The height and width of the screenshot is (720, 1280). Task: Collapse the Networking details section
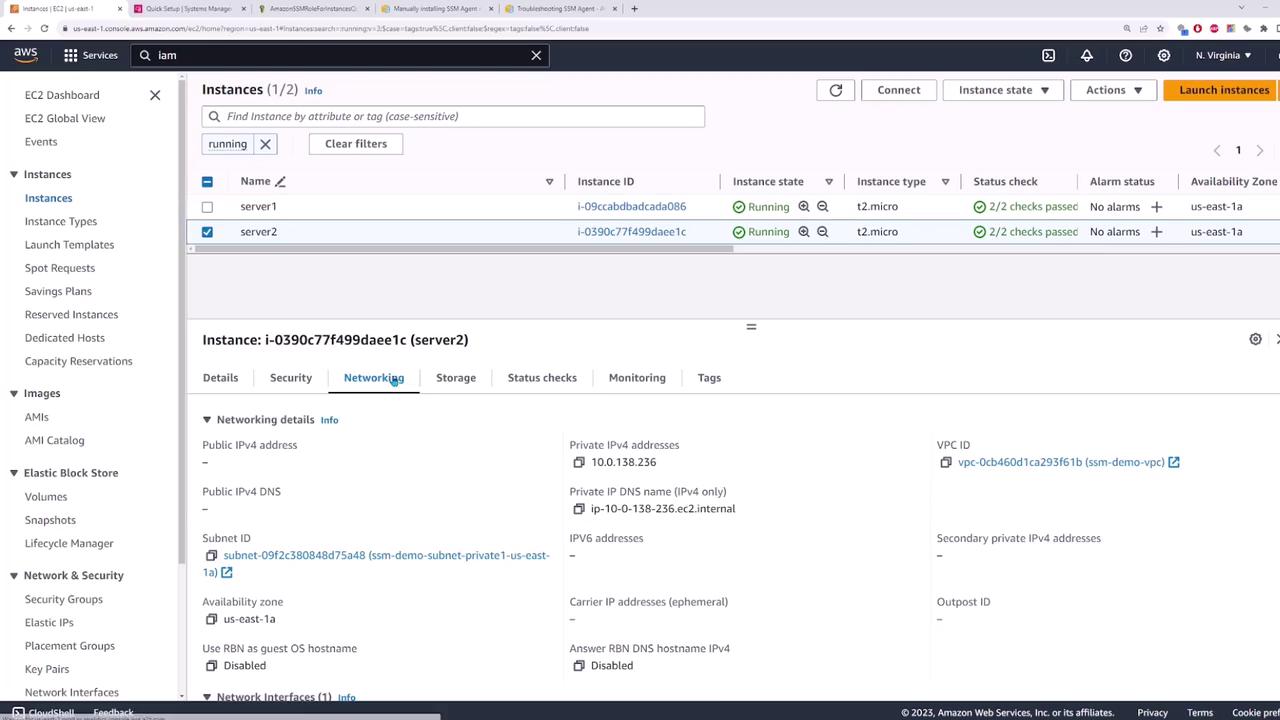click(x=207, y=420)
